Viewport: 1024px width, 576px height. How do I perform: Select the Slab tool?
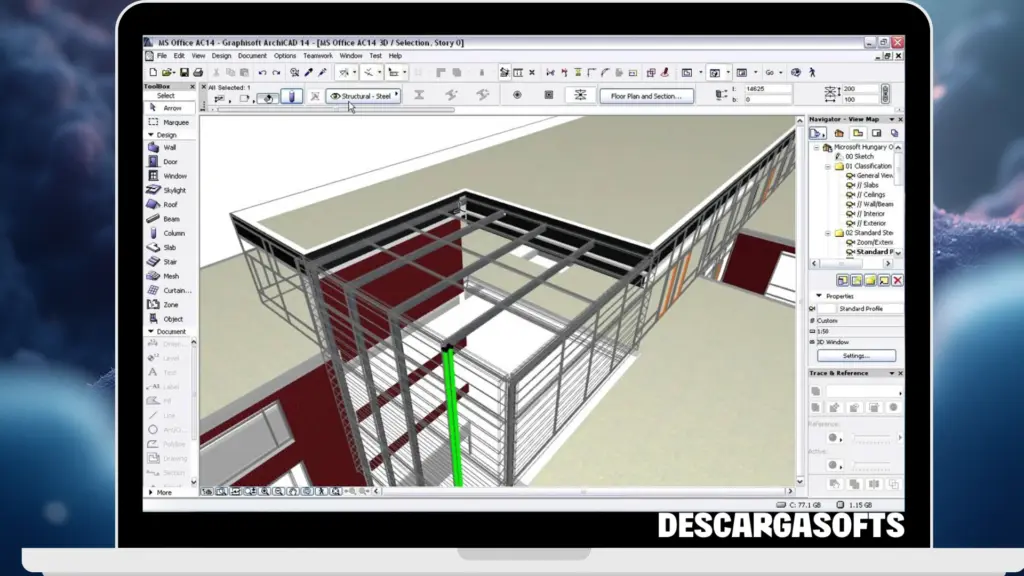[168, 247]
